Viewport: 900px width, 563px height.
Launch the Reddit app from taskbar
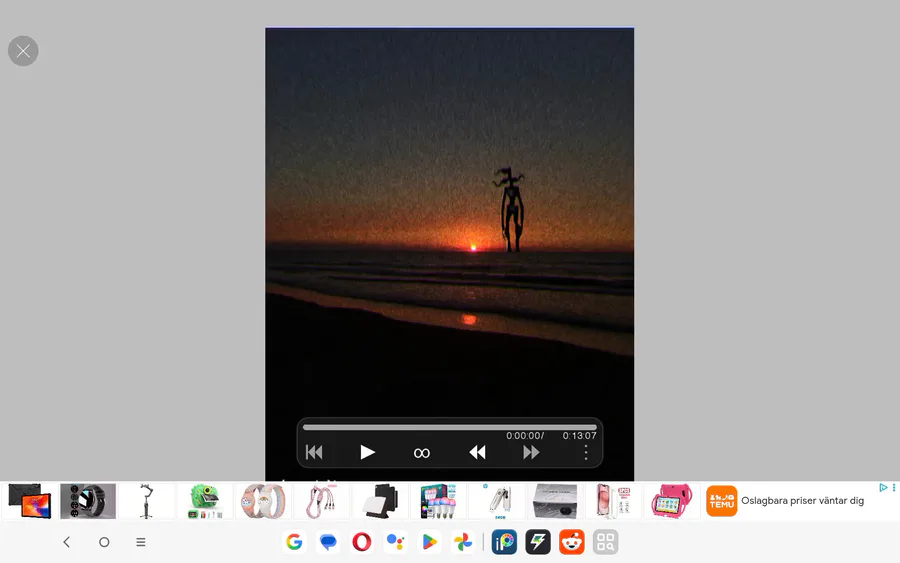572,542
